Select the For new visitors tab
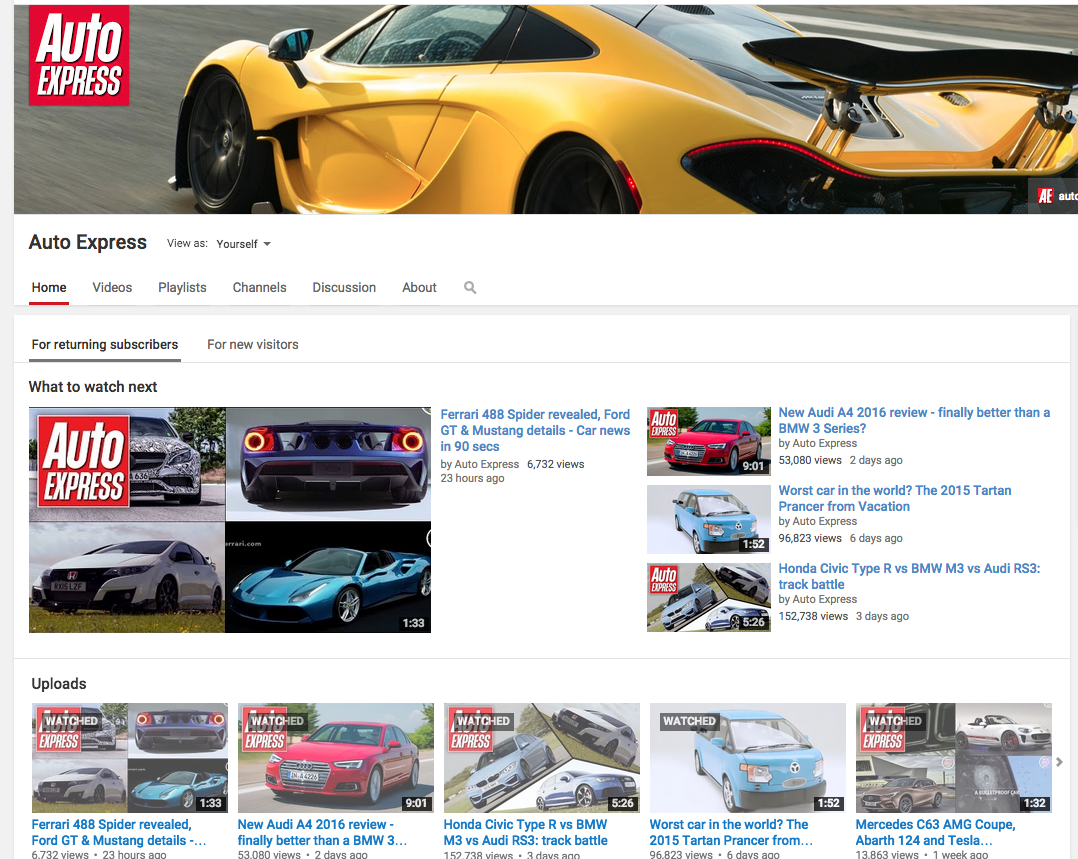This screenshot has width=1078, height=859. [x=253, y=345]
